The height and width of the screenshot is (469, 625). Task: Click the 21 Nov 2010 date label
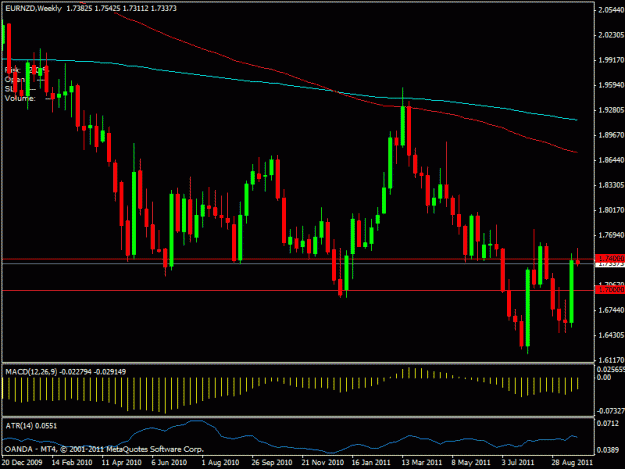pos(322,463)
